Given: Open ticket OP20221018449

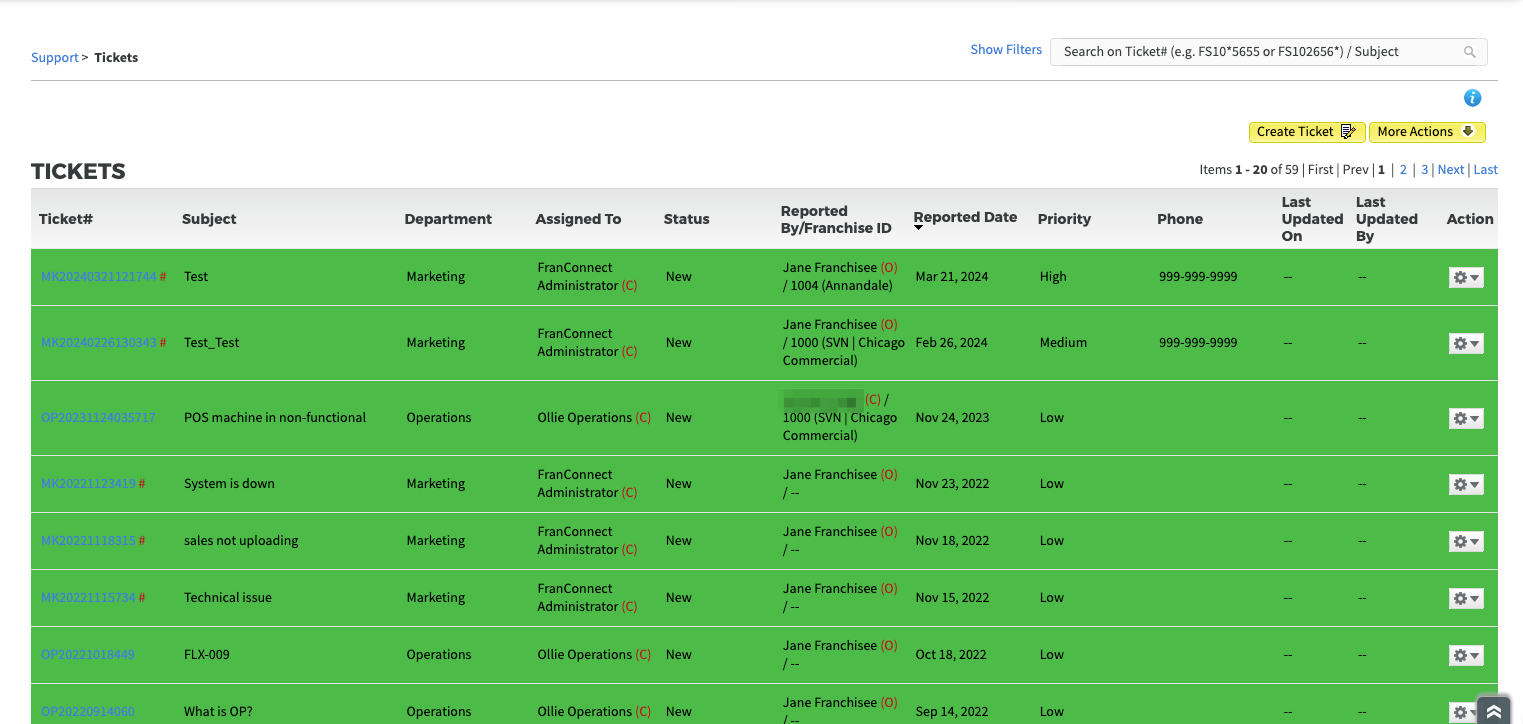Looking at the screenshot, I should click(x=88, y=654).
